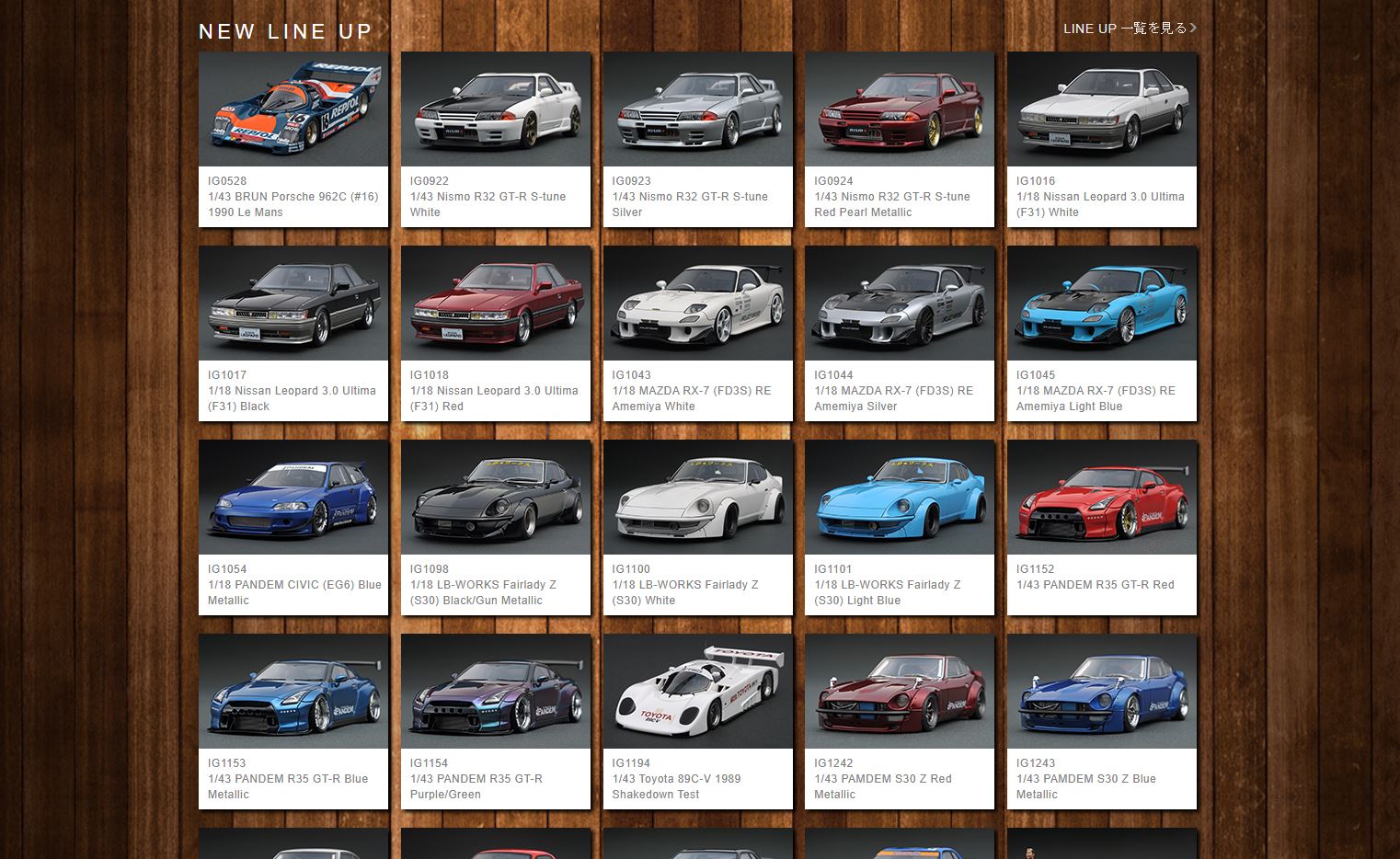Viewport: 1400px width, 859px height.
Task: Click the text '1/43 BRUN Porsche 962C (#16) 1990 Le Mans'
Action: pos(293,204)
